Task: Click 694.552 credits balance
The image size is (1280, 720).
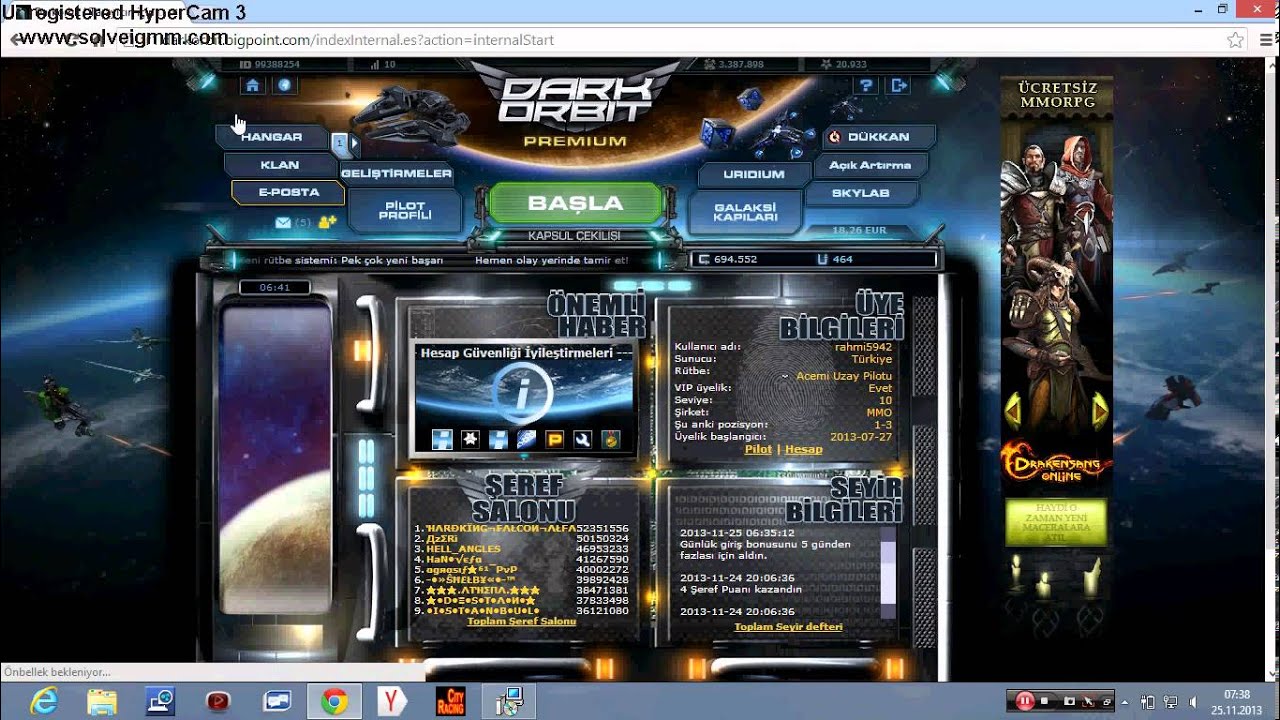Action: [x=735, y=259]
